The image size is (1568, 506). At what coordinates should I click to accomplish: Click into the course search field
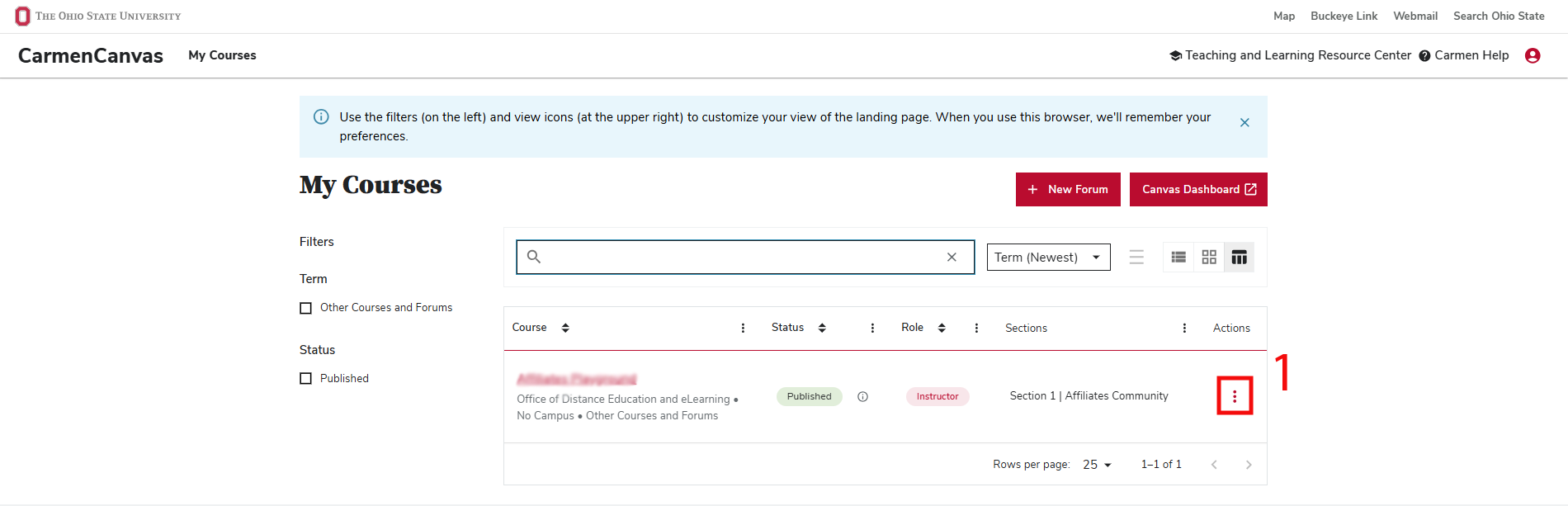(745, 257)
